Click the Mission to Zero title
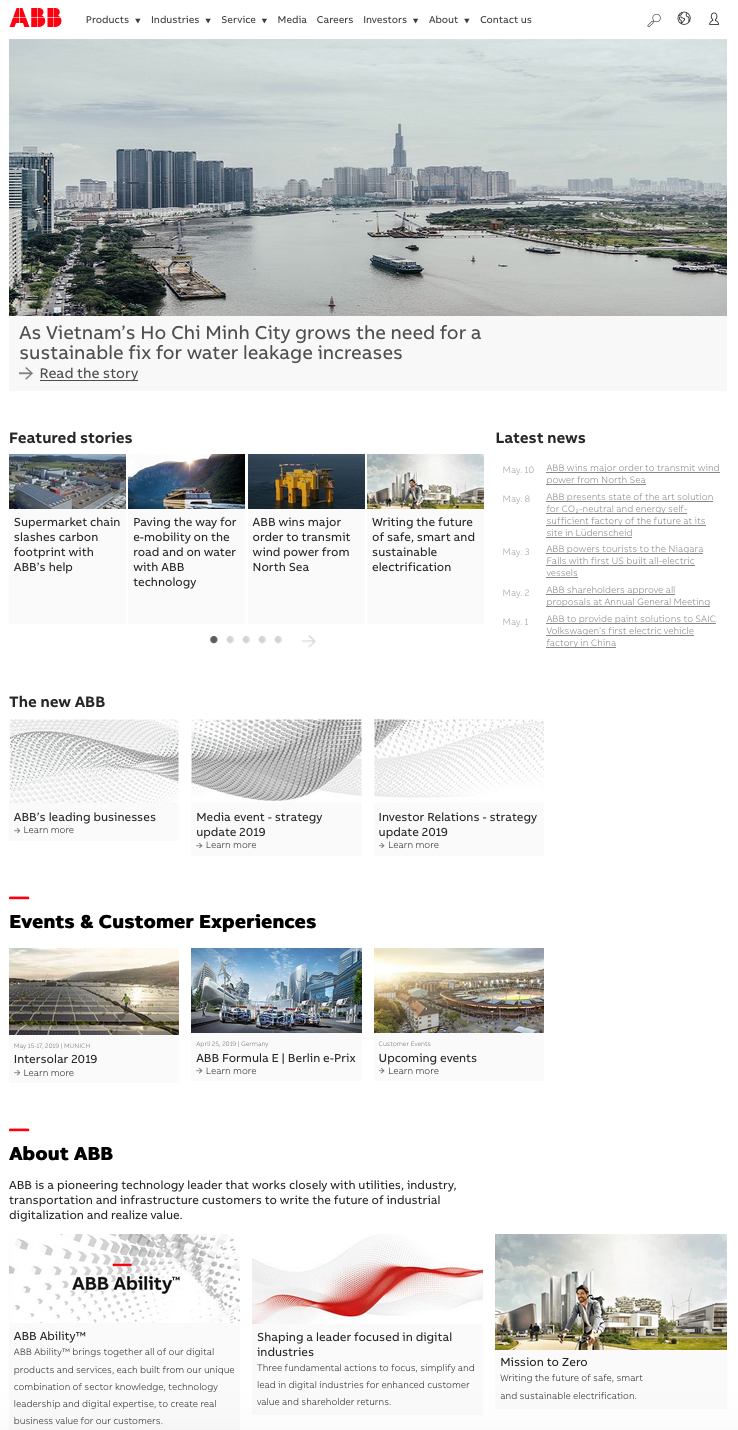 [x=544, y=1362]
